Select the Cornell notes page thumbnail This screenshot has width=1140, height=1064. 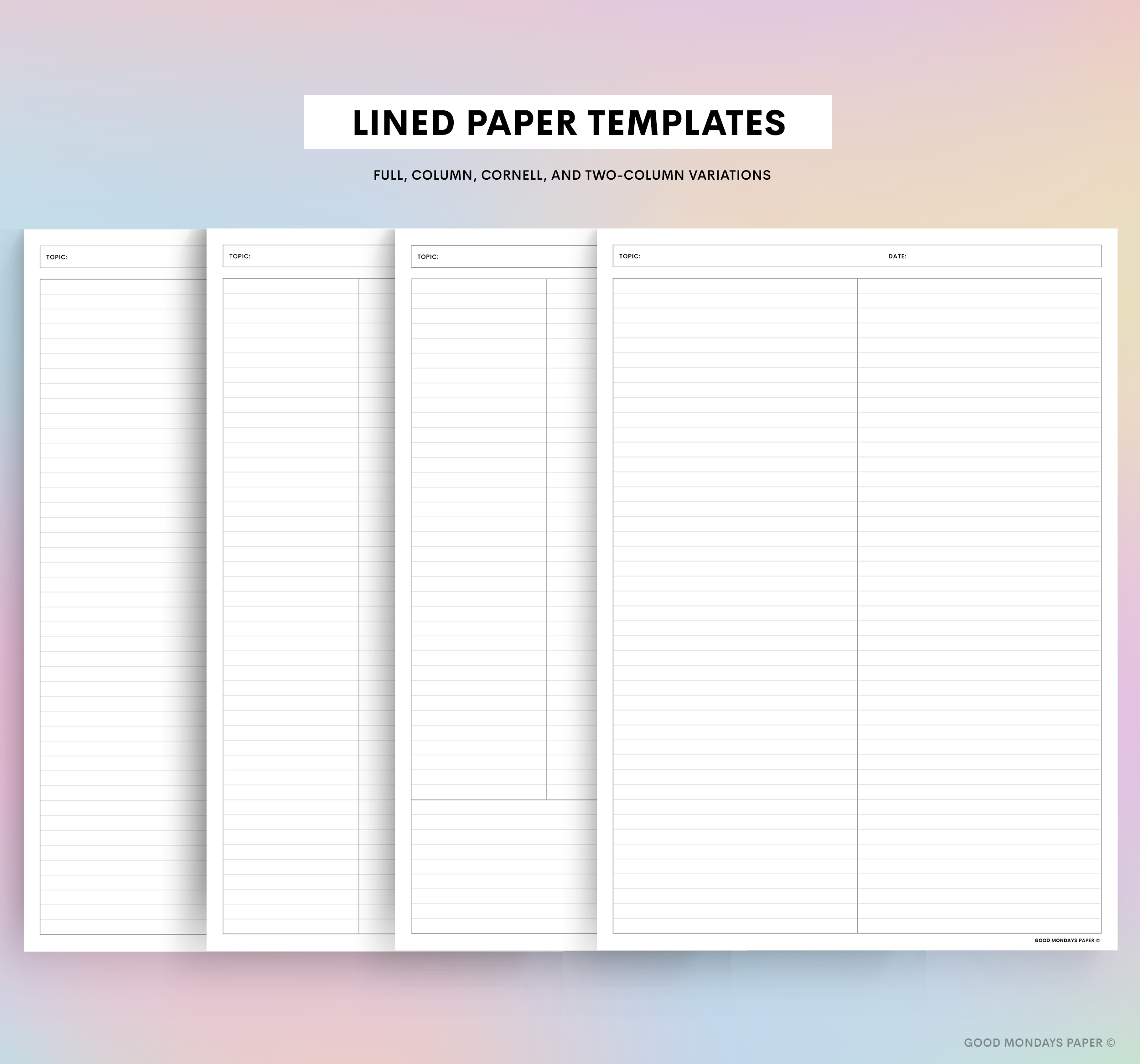[x=496, y=590]
